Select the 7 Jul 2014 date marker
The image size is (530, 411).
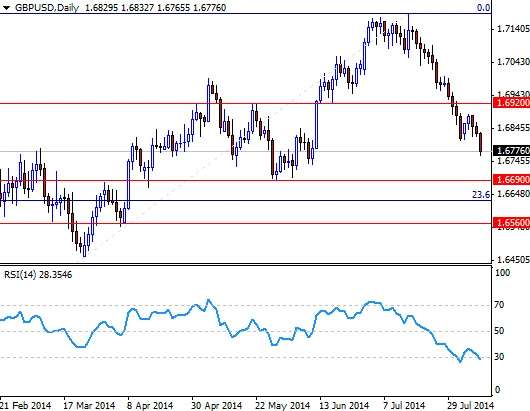tap(404, 405)
